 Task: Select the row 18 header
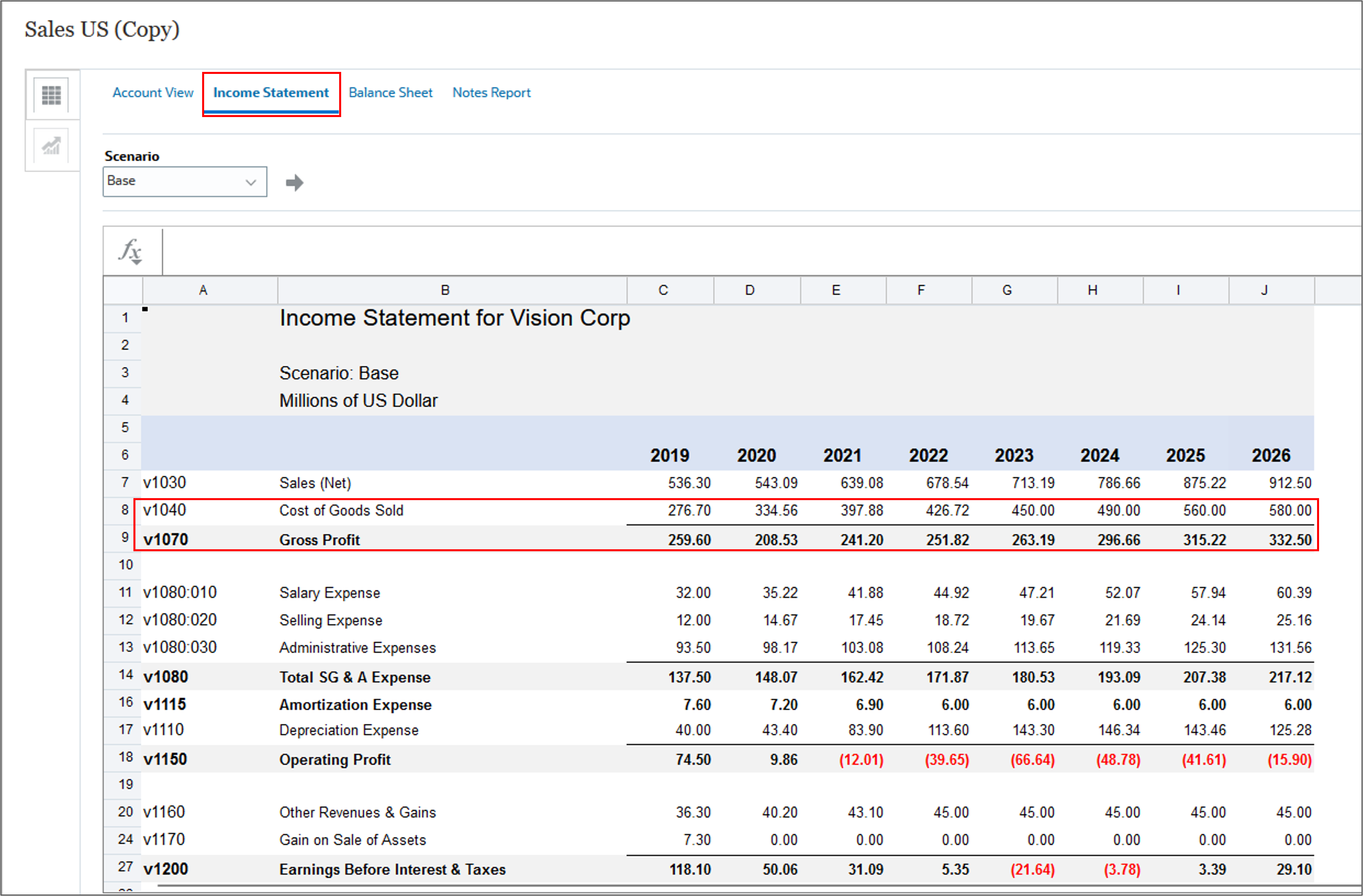pos(124,757)
